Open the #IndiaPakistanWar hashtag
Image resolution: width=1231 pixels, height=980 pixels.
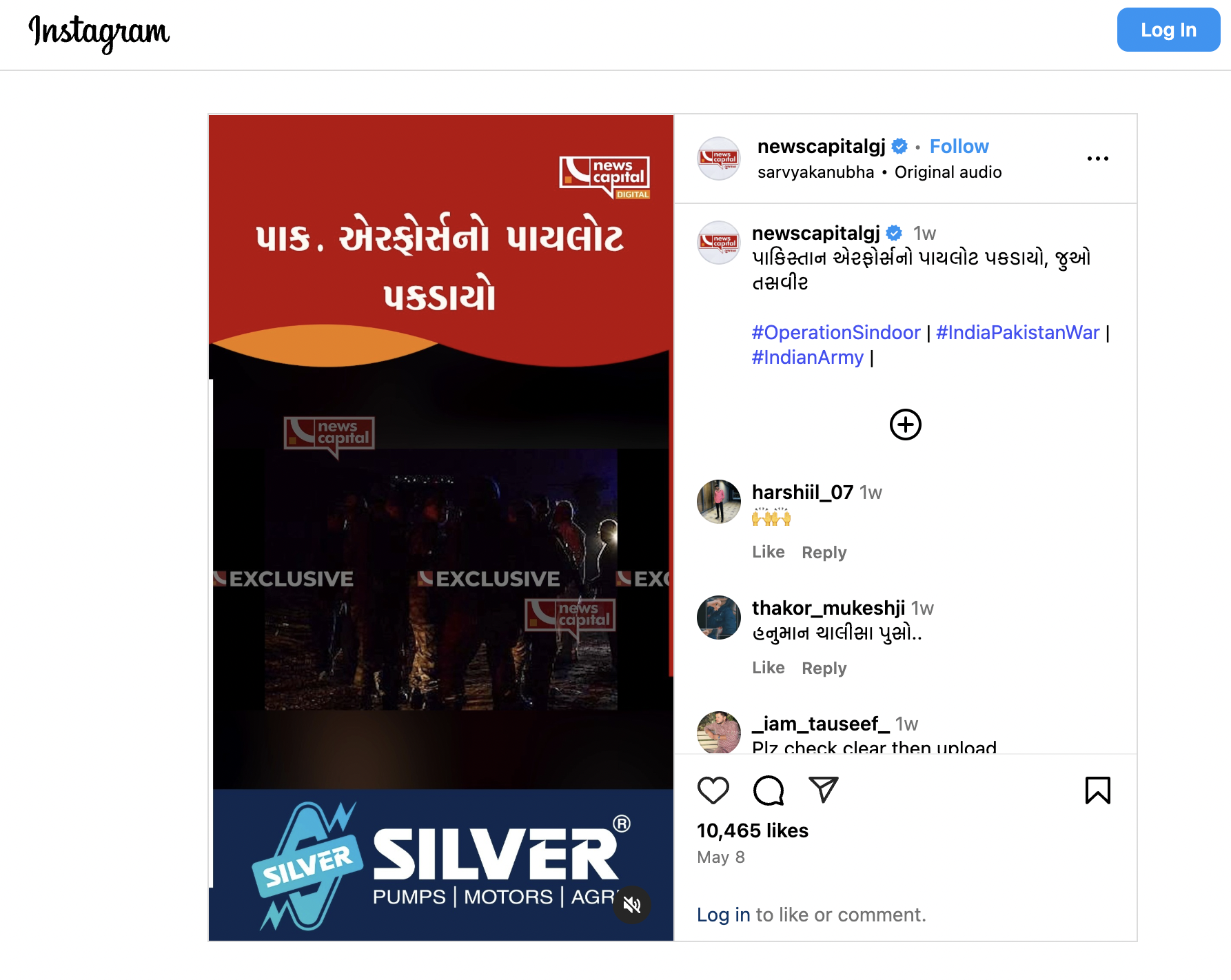1017,332
